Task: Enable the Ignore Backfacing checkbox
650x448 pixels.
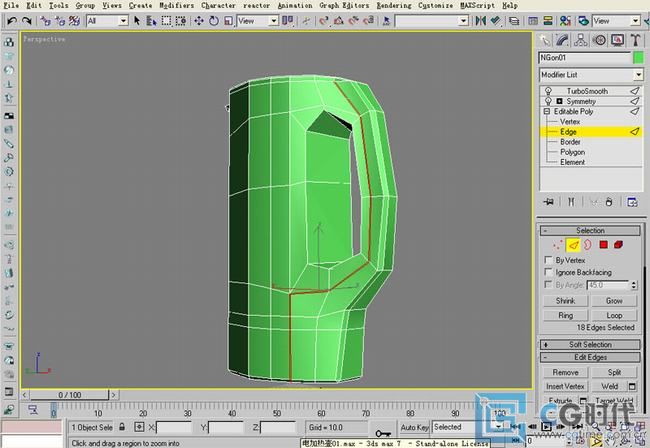Action: [x=548, y=272]
